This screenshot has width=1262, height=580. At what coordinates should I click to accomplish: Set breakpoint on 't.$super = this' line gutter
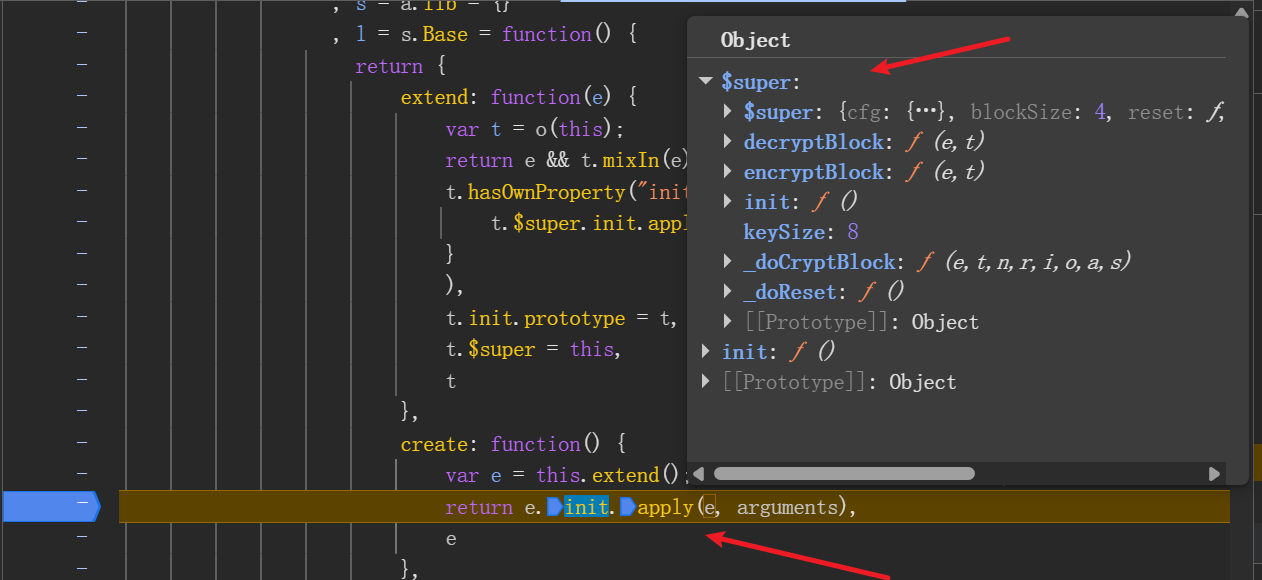pos(81,349)
